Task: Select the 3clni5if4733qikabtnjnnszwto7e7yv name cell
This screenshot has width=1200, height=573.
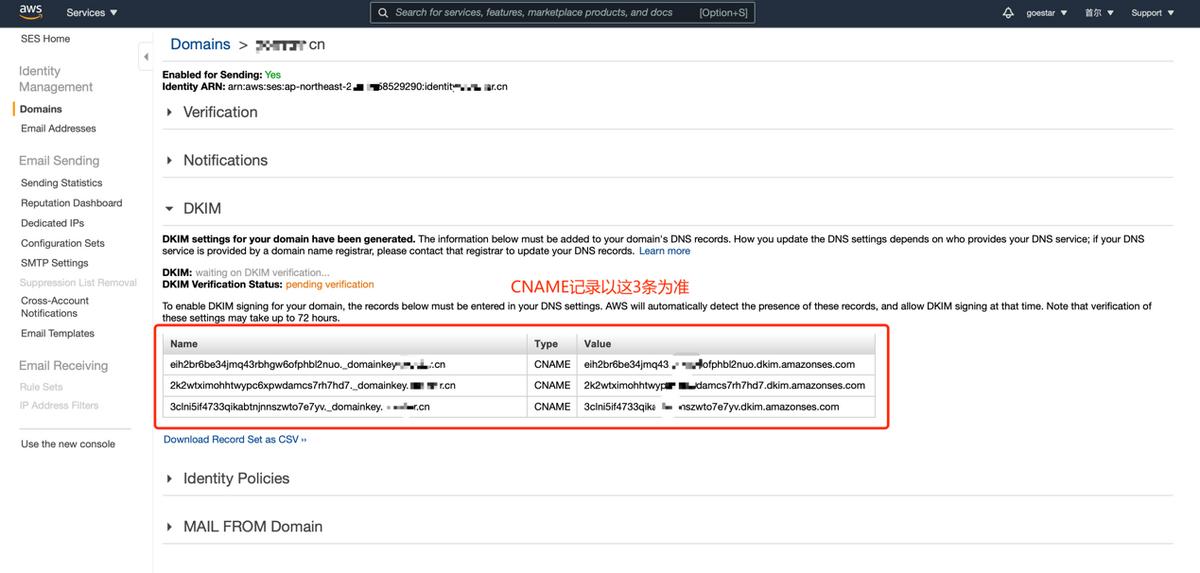Action: tap(346, 407)
